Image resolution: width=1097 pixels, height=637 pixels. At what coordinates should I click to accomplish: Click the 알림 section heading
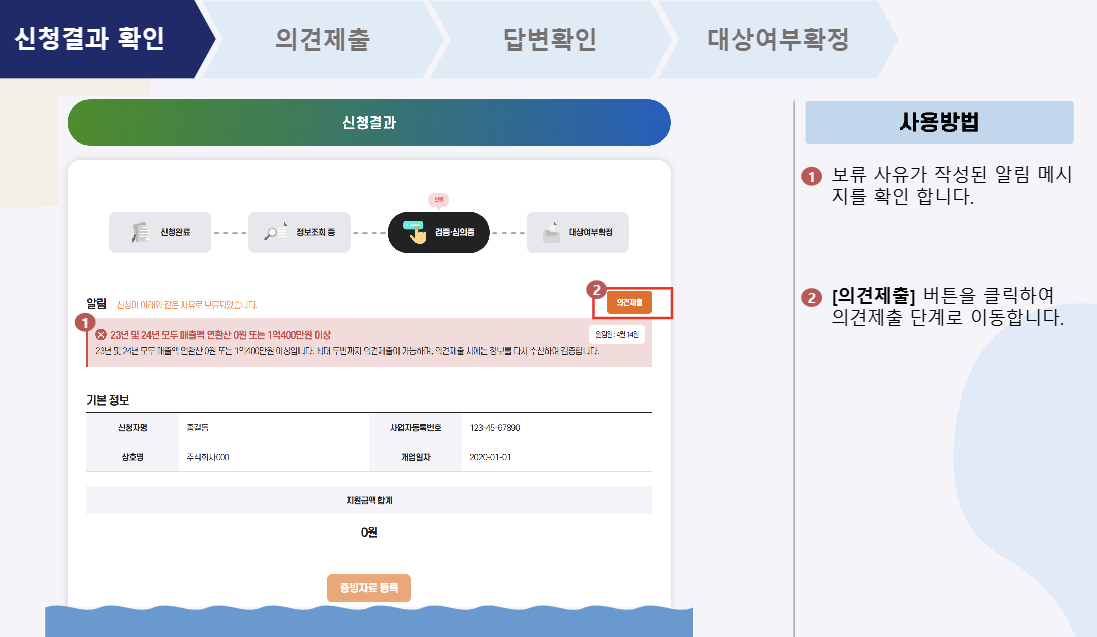(96, 303)
